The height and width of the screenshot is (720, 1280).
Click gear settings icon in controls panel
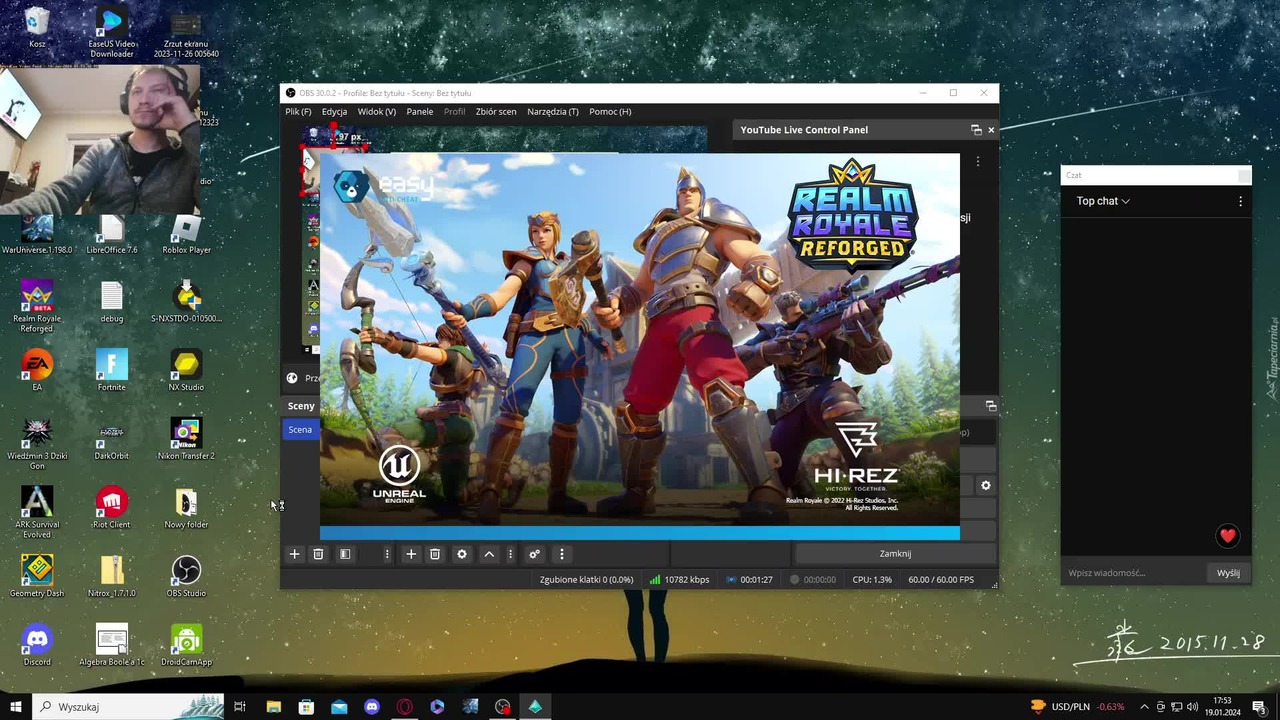click(986, 485)
